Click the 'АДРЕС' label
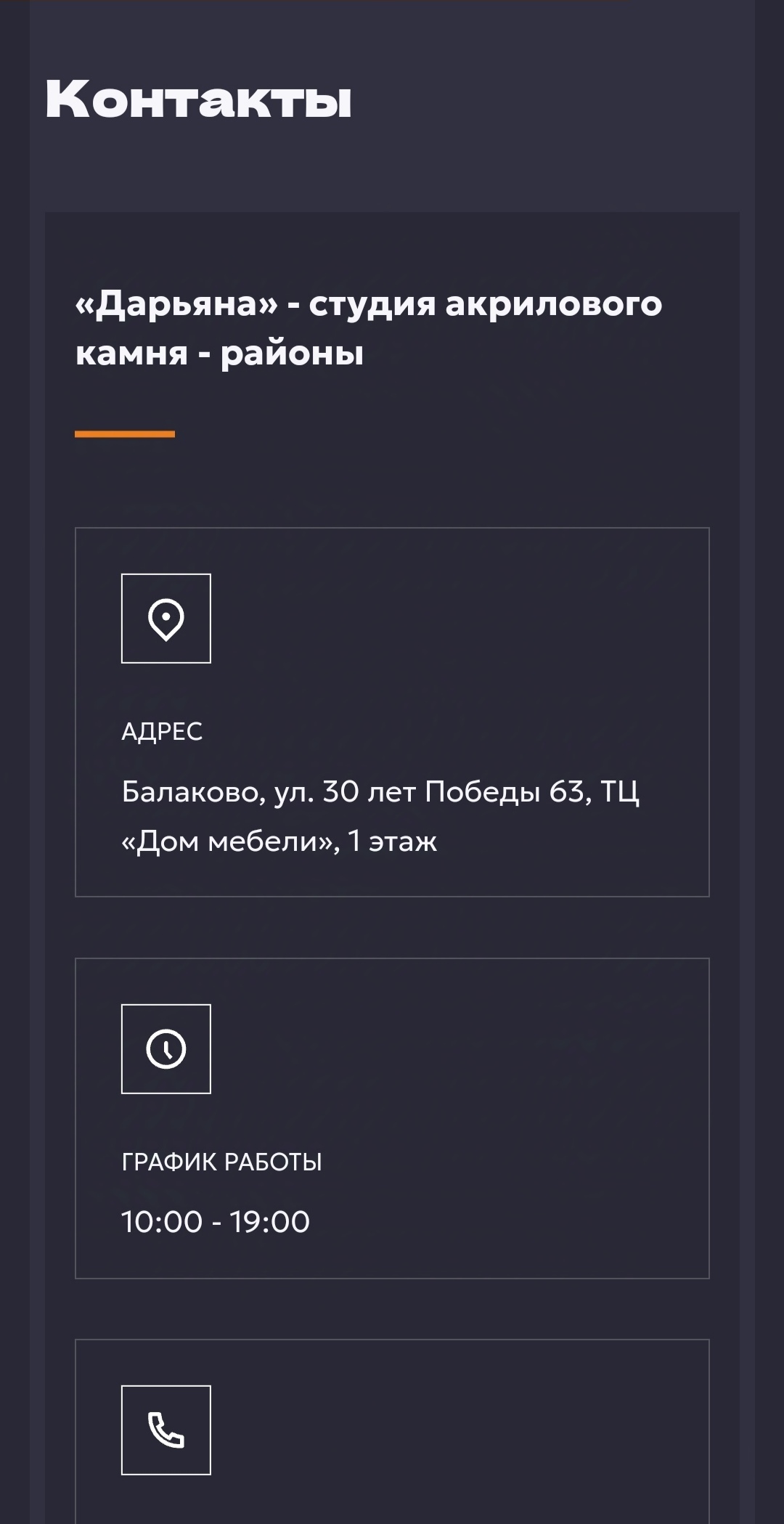Screen dimensions: 784x1524 tap(162, 731)
